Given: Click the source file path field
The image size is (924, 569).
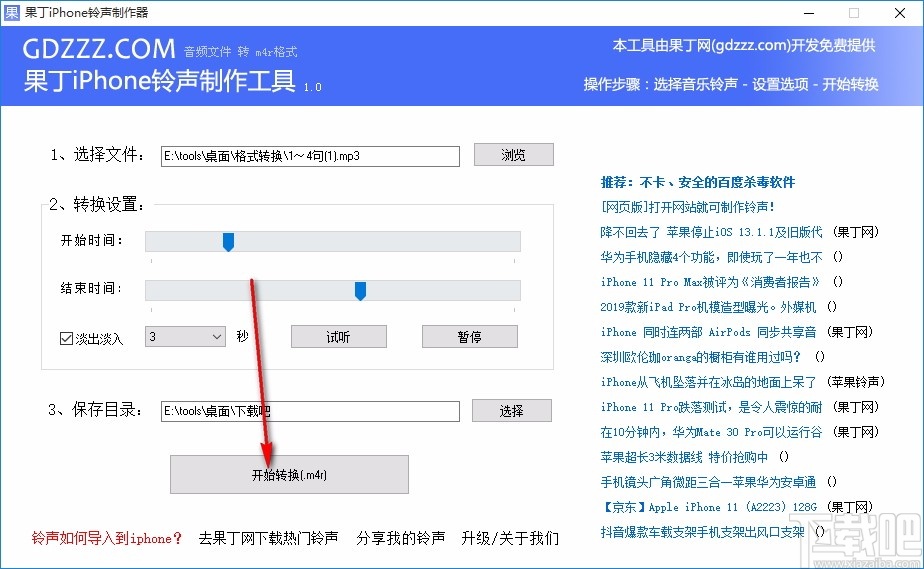Looking at the screenshot, I should [310, 156].
